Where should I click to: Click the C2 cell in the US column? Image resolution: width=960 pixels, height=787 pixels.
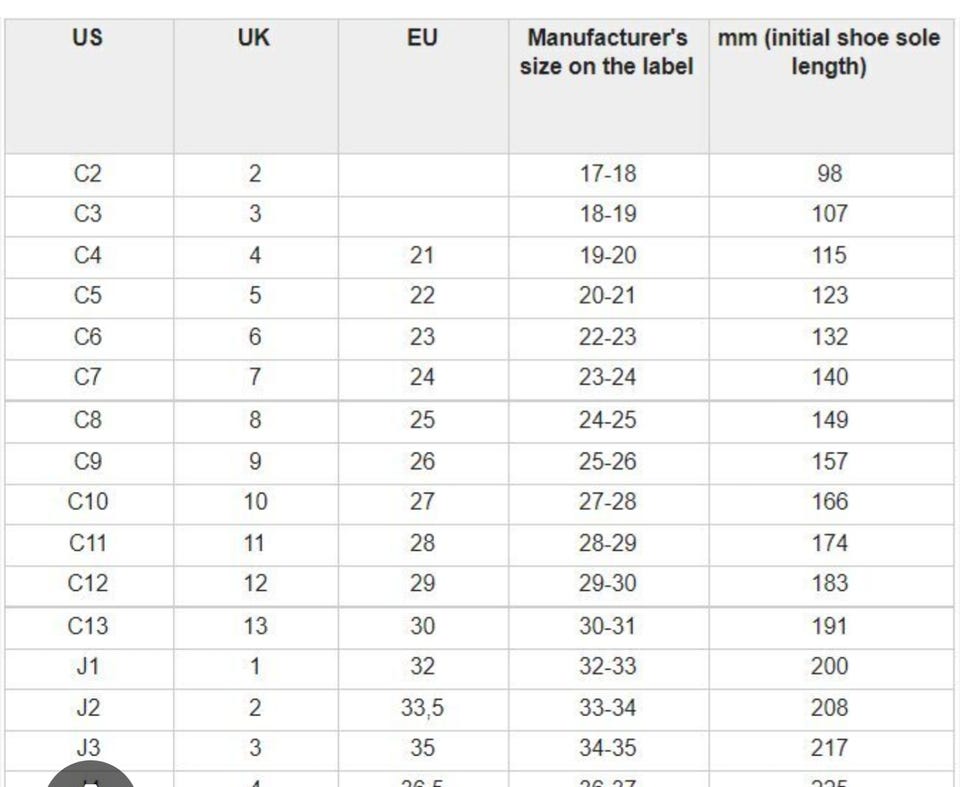tap(88, 174)
